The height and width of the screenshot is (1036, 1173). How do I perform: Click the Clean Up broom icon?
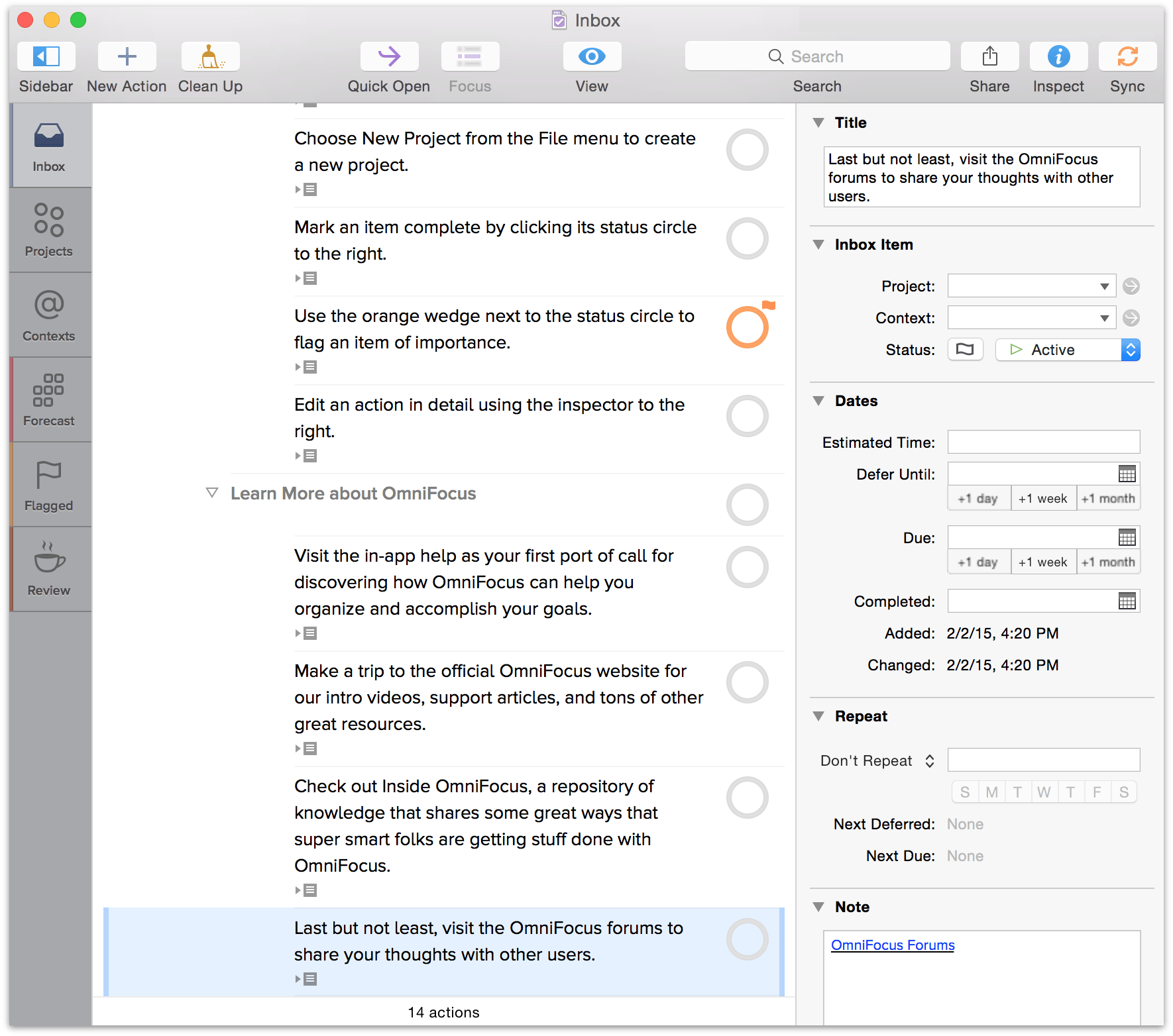pyautogui.click(x=210, y=56)
